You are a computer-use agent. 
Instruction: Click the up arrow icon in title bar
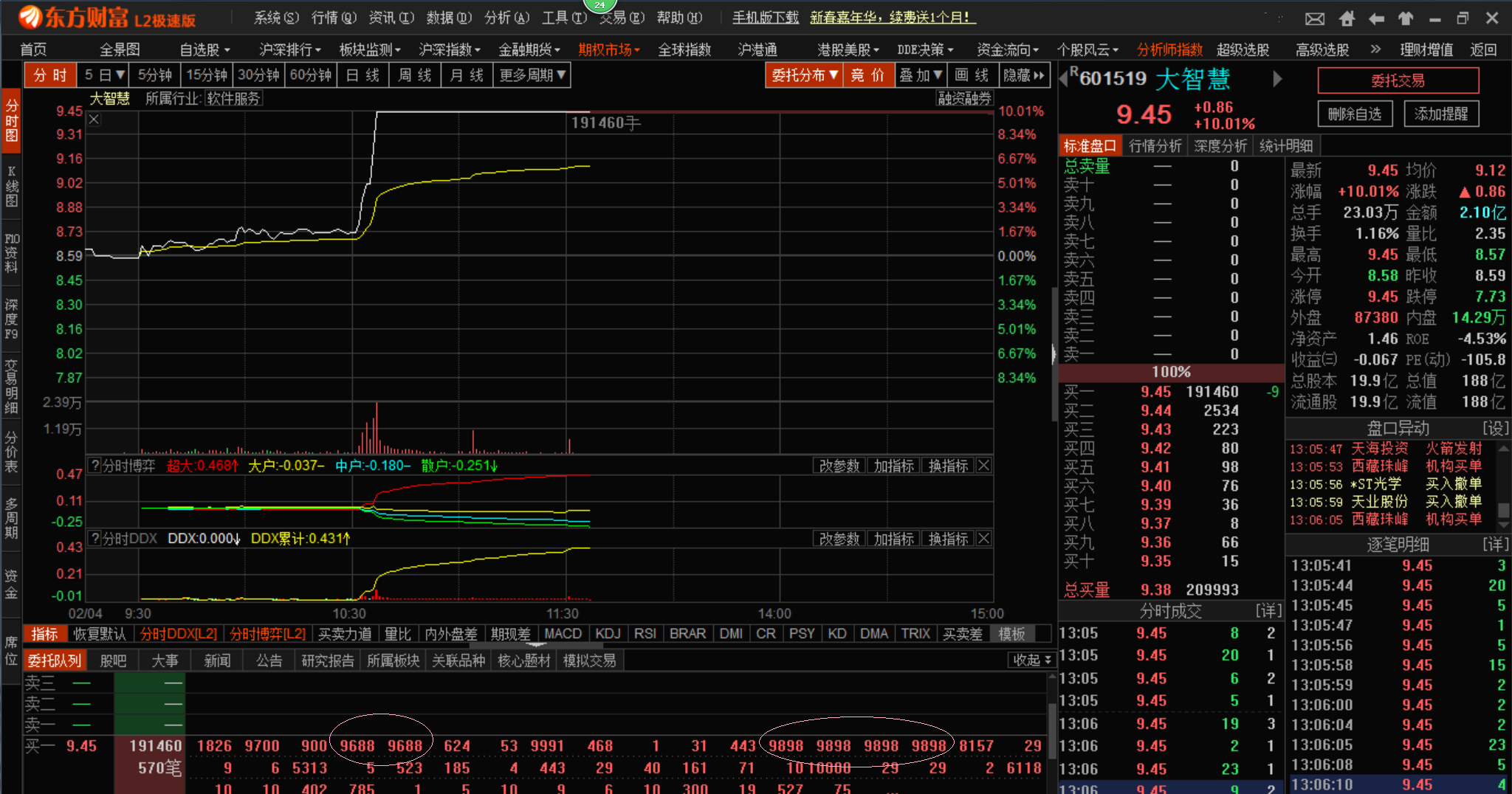pos(1405,18)
